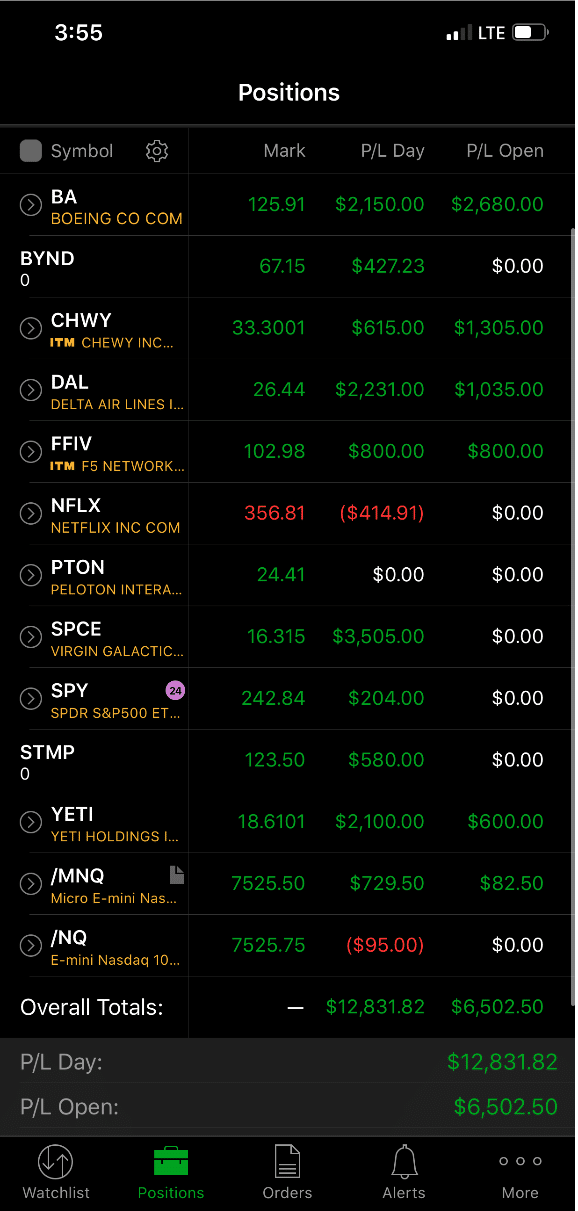Tap the document note icon beside /MNQ
Screen dimensions: 578x1211
point(177,875)
